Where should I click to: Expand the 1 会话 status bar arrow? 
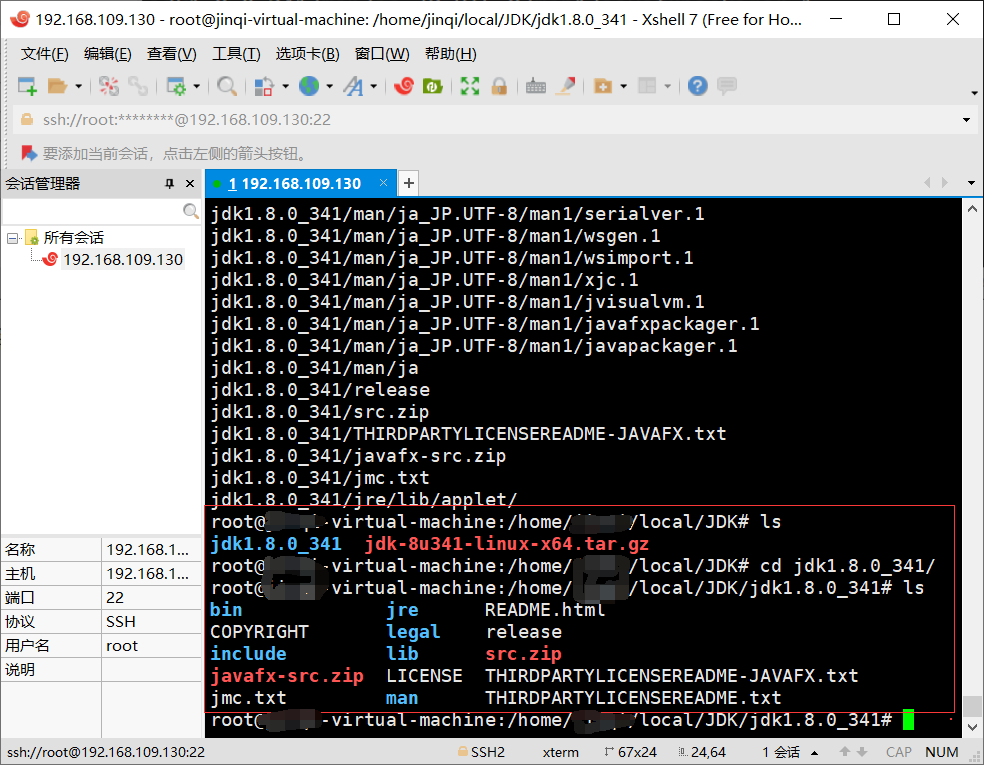(815, 752)
